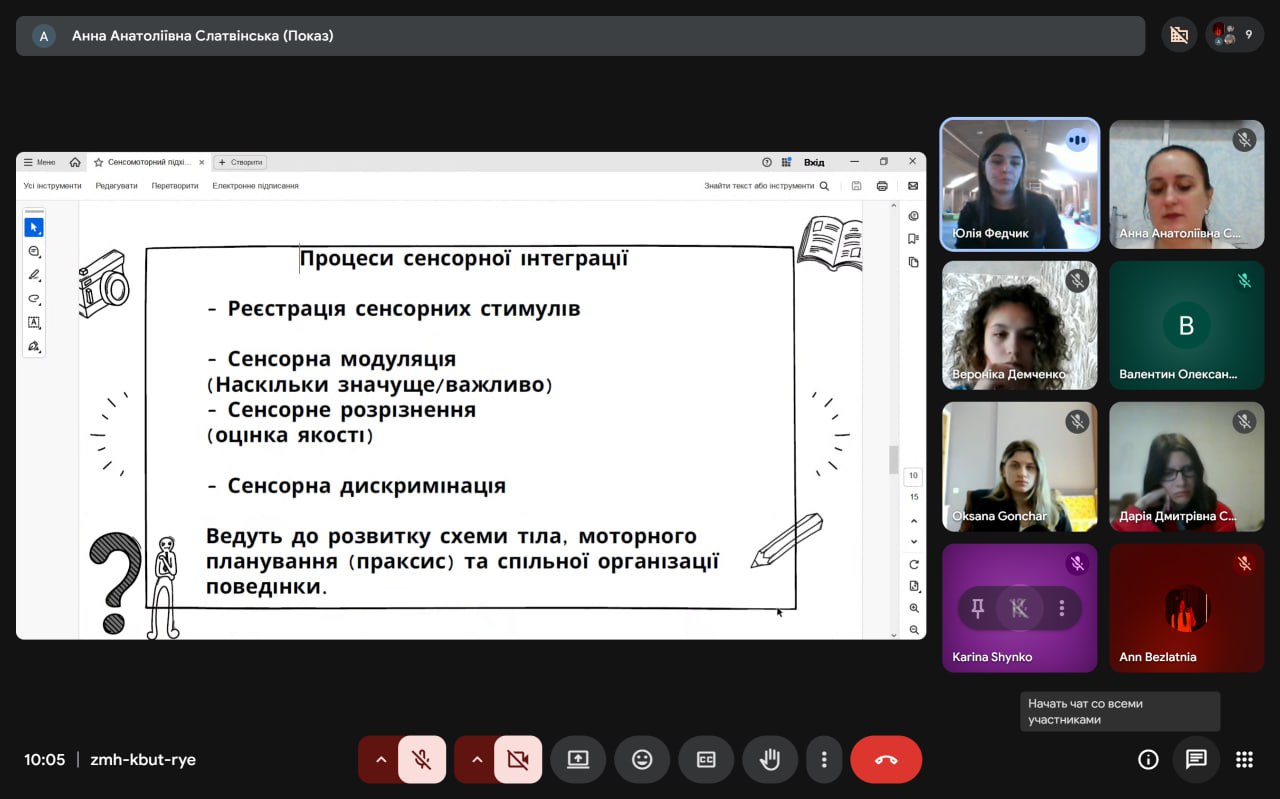1280x799 pixels.
Task: Open the Activities grid icon
Action: [x=1244, y=759]
